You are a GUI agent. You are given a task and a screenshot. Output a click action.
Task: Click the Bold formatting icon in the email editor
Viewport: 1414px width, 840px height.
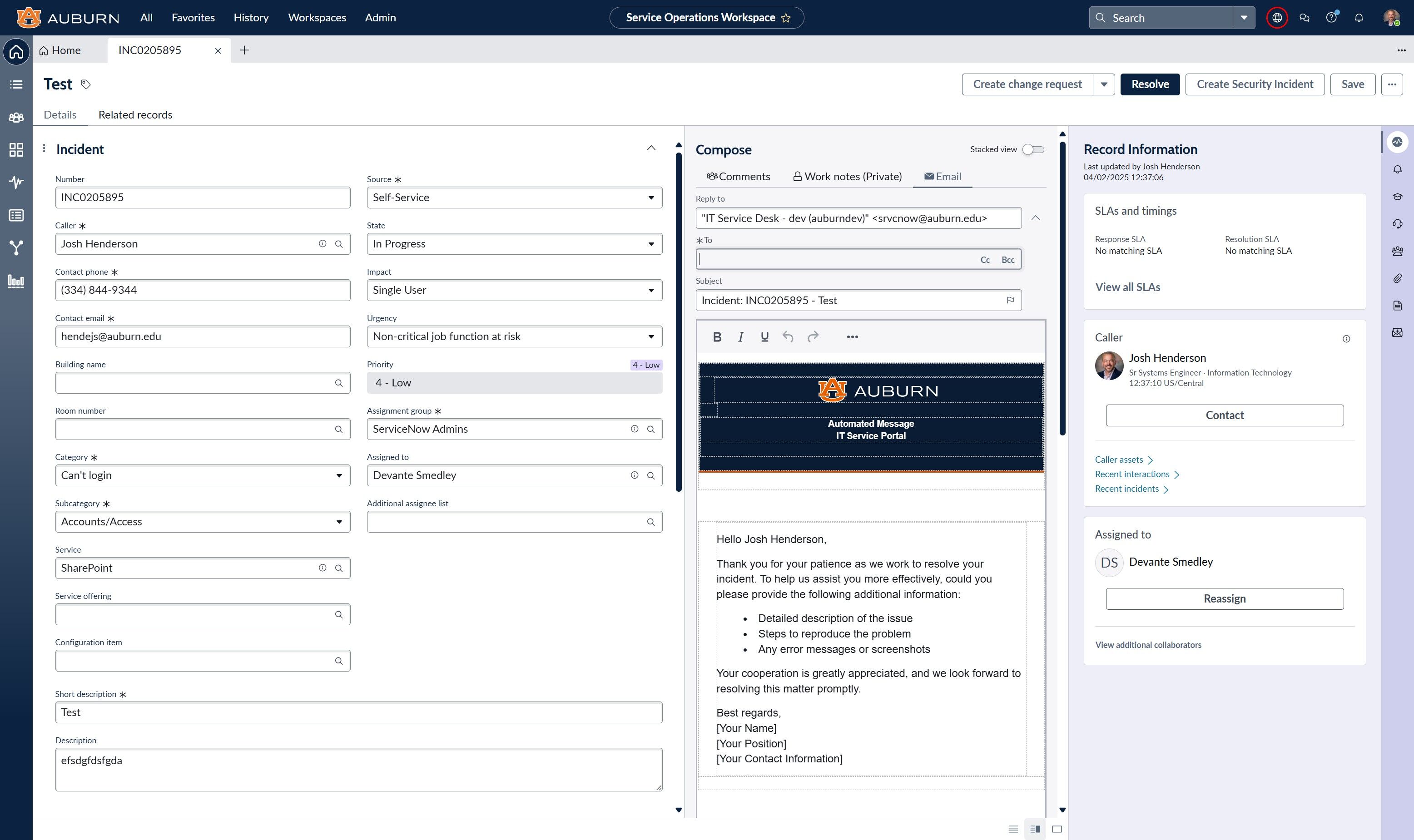click(717, 337)
